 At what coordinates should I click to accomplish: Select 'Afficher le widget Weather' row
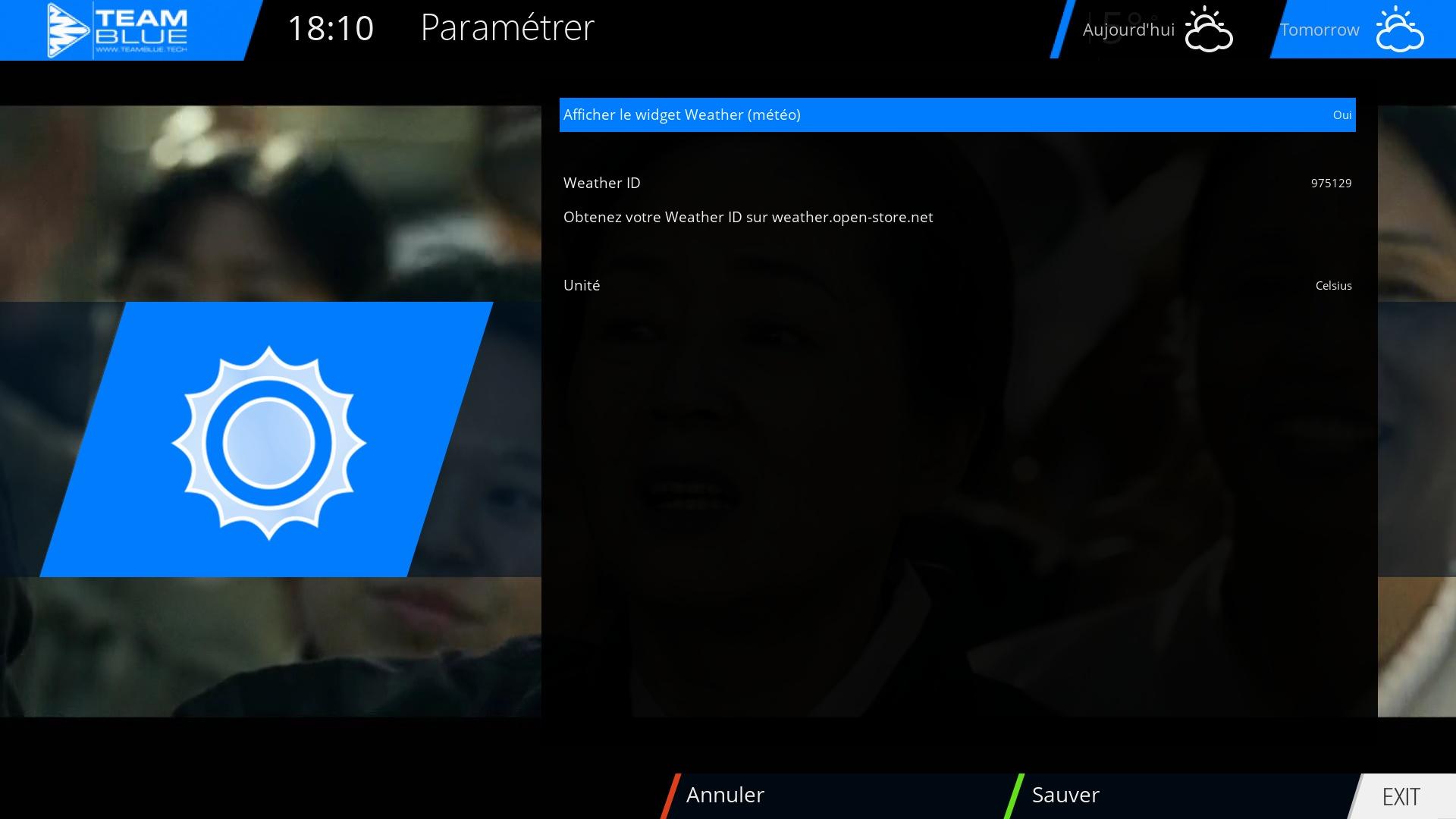[682, 115]
